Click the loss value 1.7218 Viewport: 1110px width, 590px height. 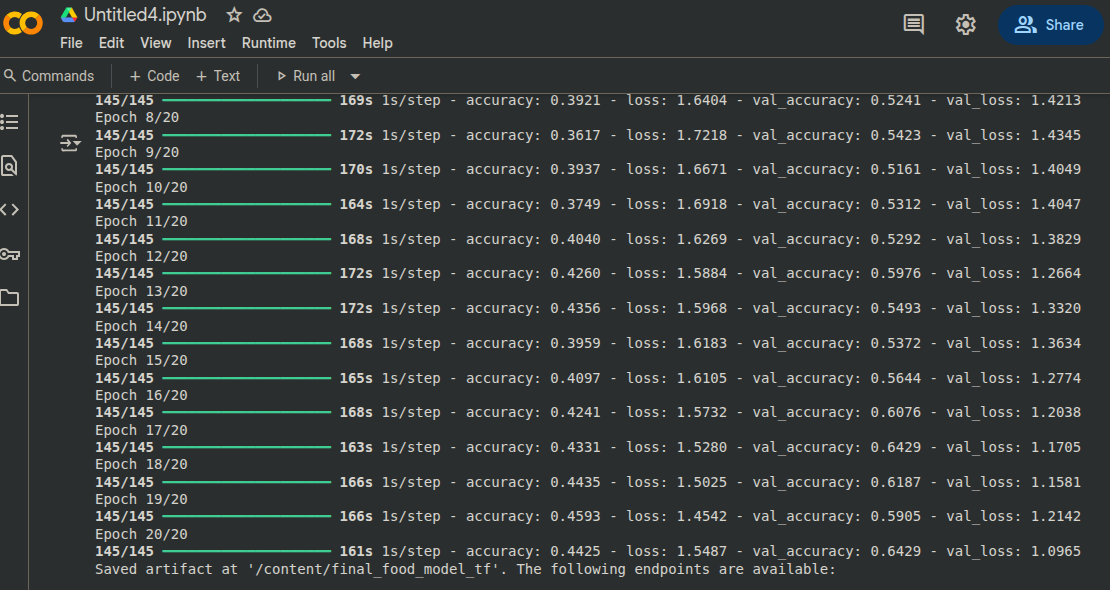pos(702,135)
